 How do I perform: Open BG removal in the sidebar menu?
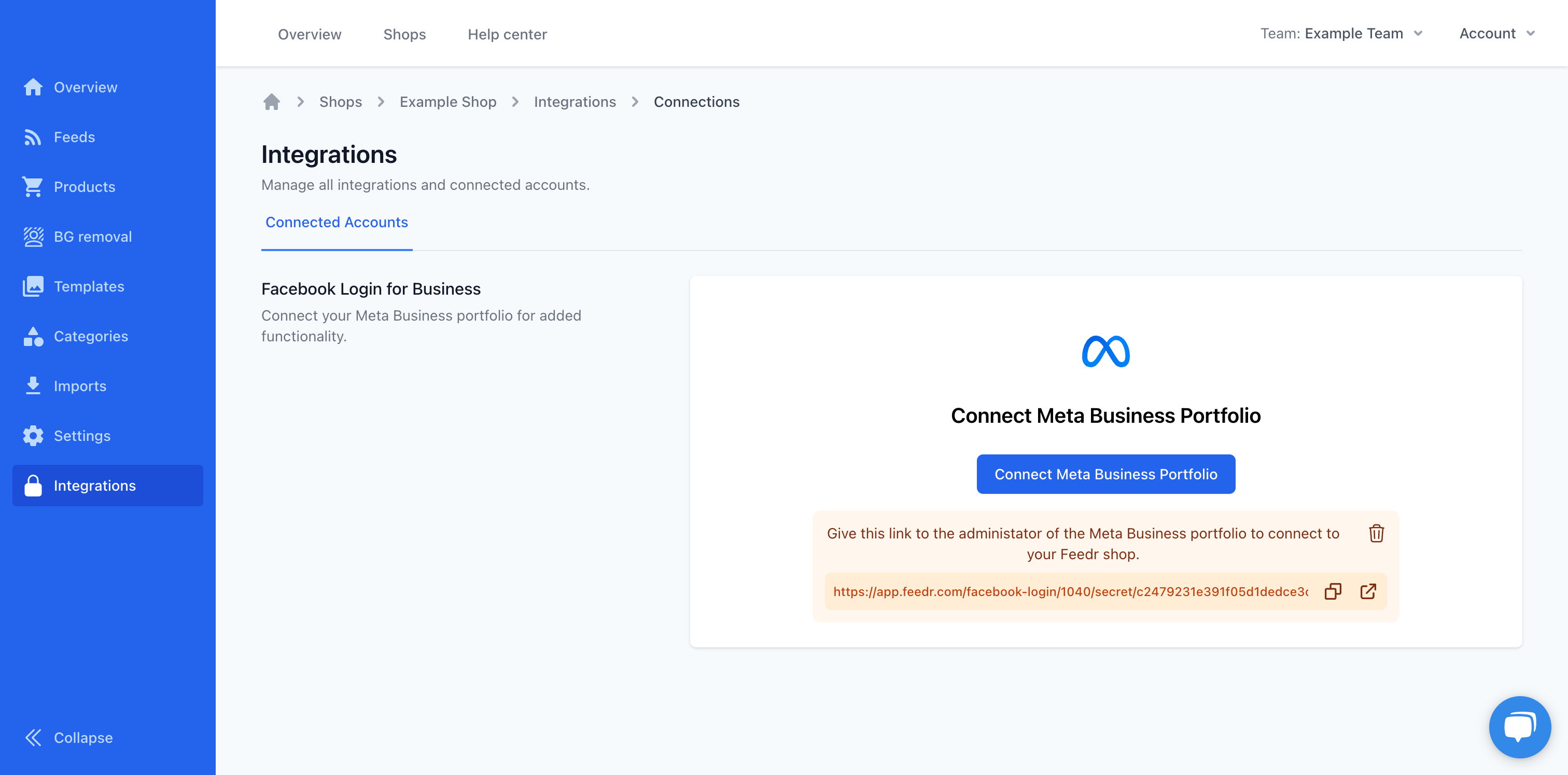click(108, 237)
